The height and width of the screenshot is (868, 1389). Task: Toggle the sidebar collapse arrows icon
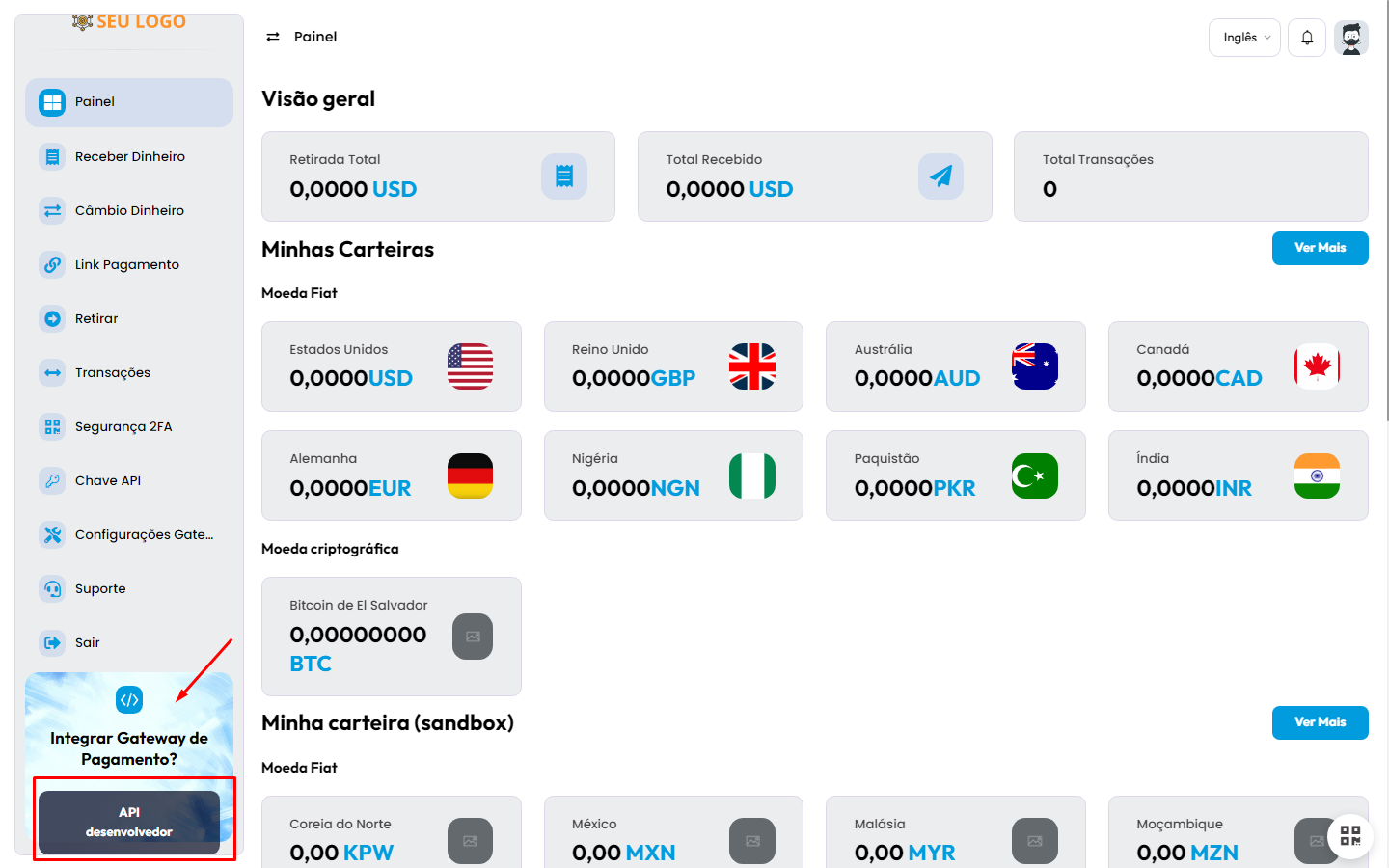273,37
